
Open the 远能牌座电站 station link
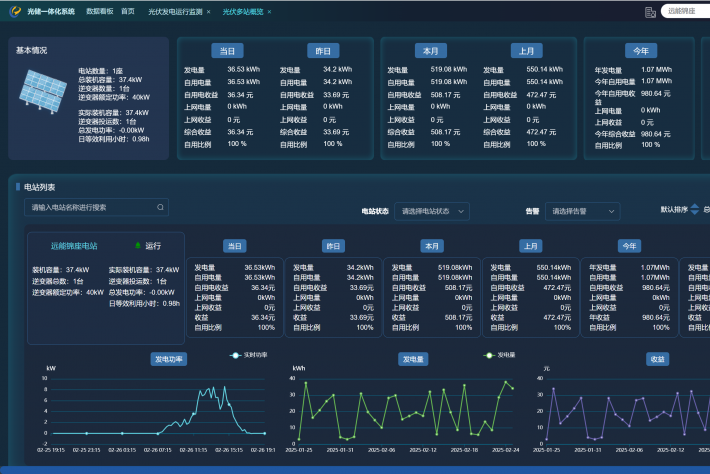tap(74, 245)
